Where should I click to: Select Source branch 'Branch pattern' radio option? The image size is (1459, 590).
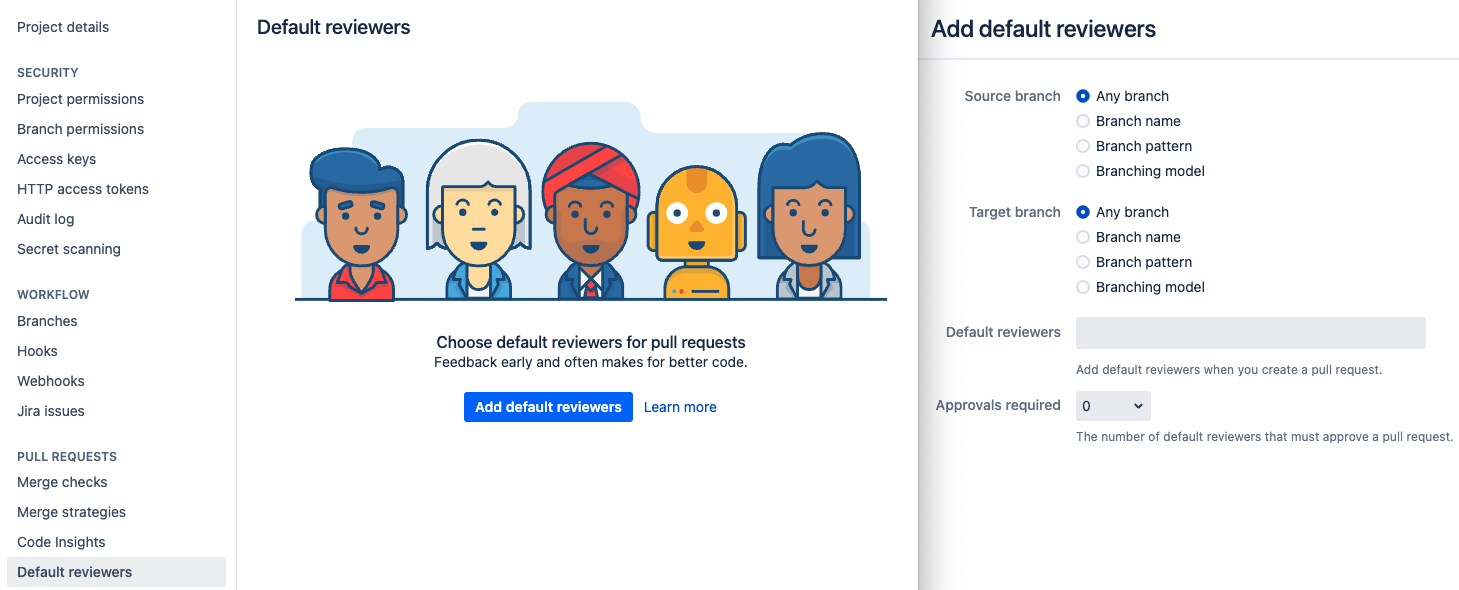(x=1083, y=146)
